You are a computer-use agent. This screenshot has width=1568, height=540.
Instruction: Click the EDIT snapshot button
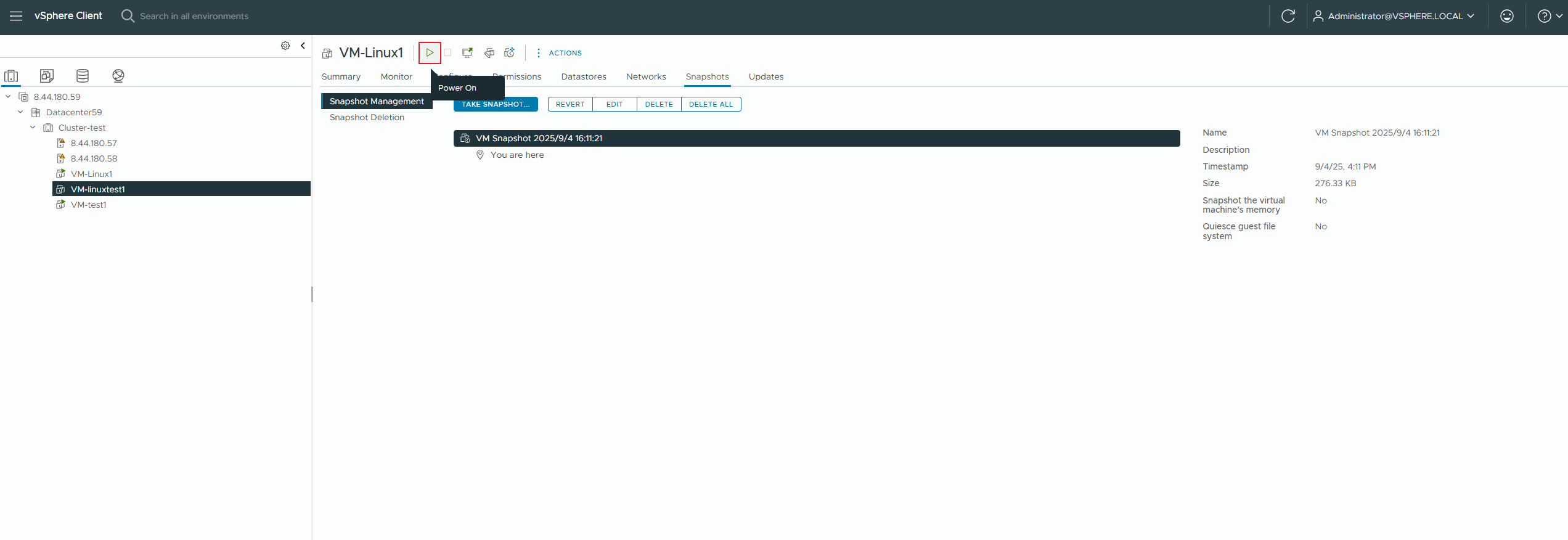point(615,104)
